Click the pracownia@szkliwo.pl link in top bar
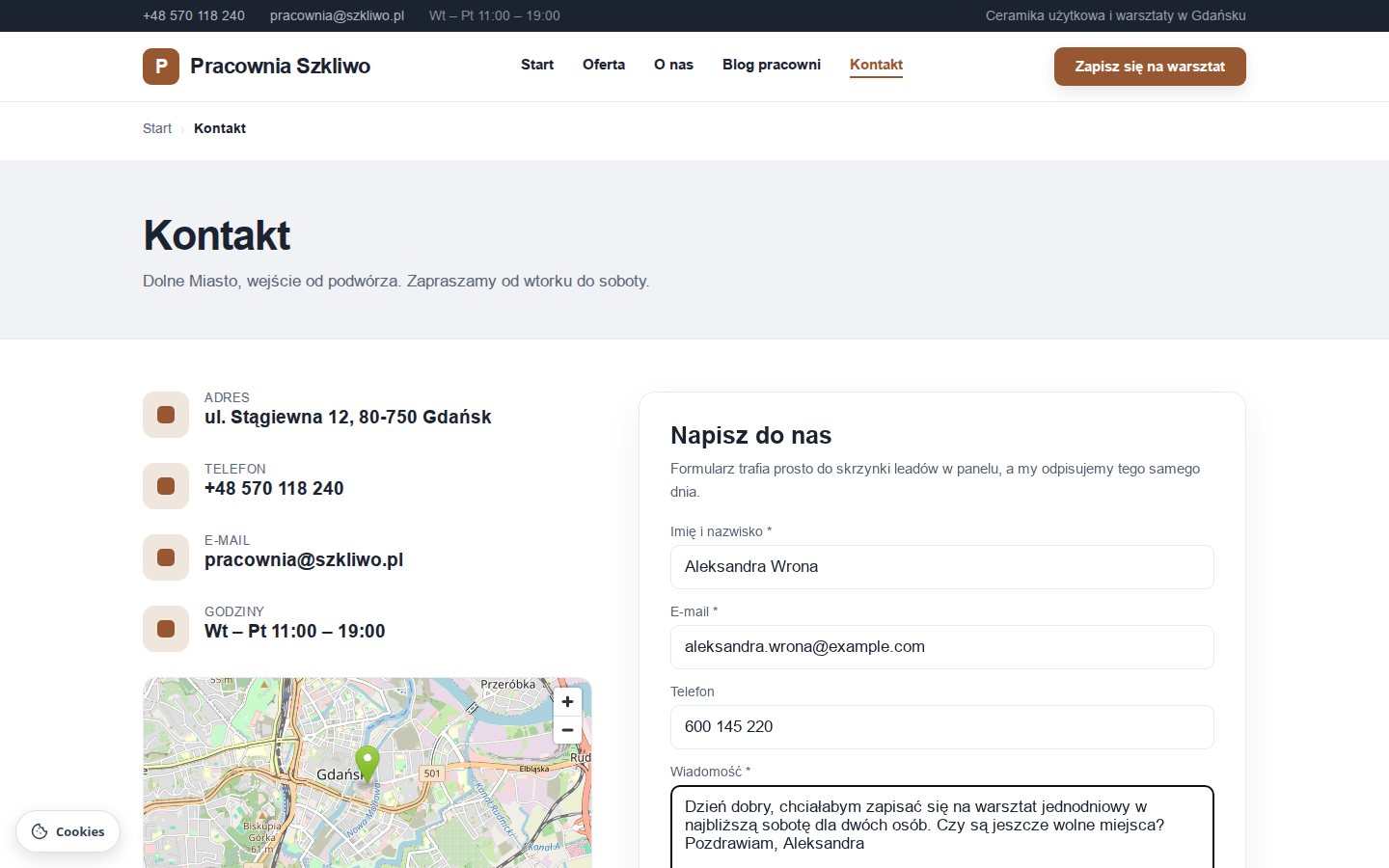The image size is (1389, 868). click(x=337, y=15)
